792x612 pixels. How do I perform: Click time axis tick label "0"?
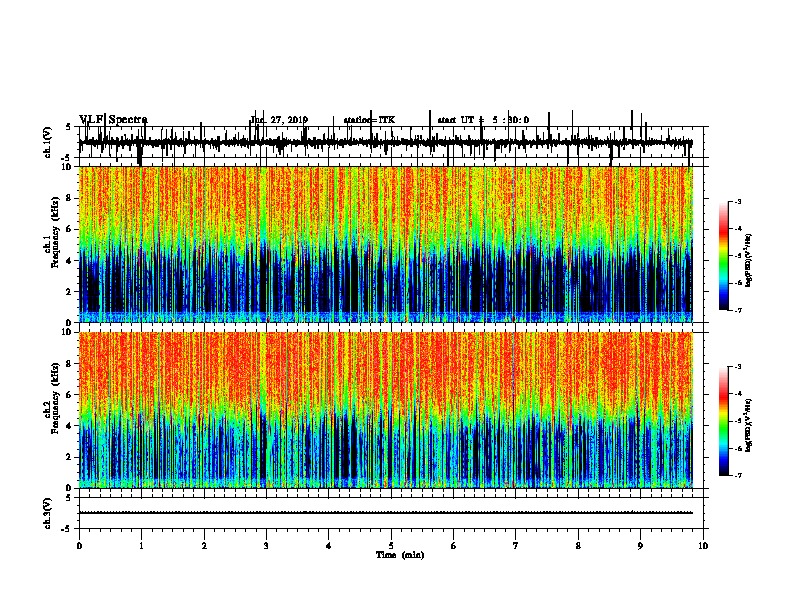(79, 546)
